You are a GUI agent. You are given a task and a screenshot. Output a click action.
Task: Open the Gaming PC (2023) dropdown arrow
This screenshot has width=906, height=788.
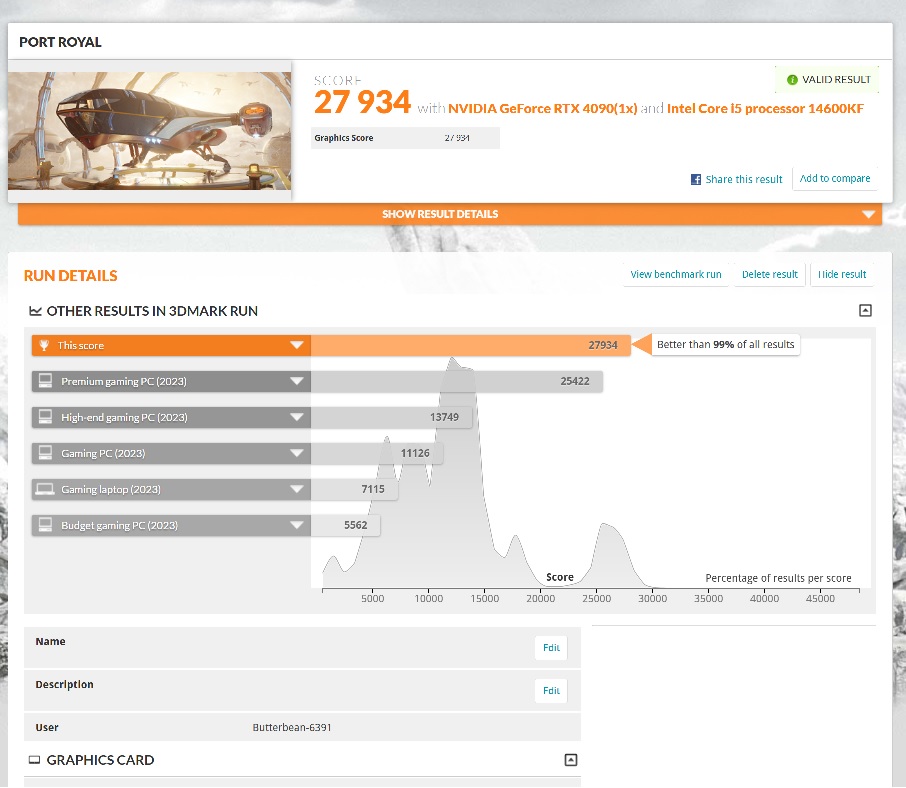coord(297,454)
